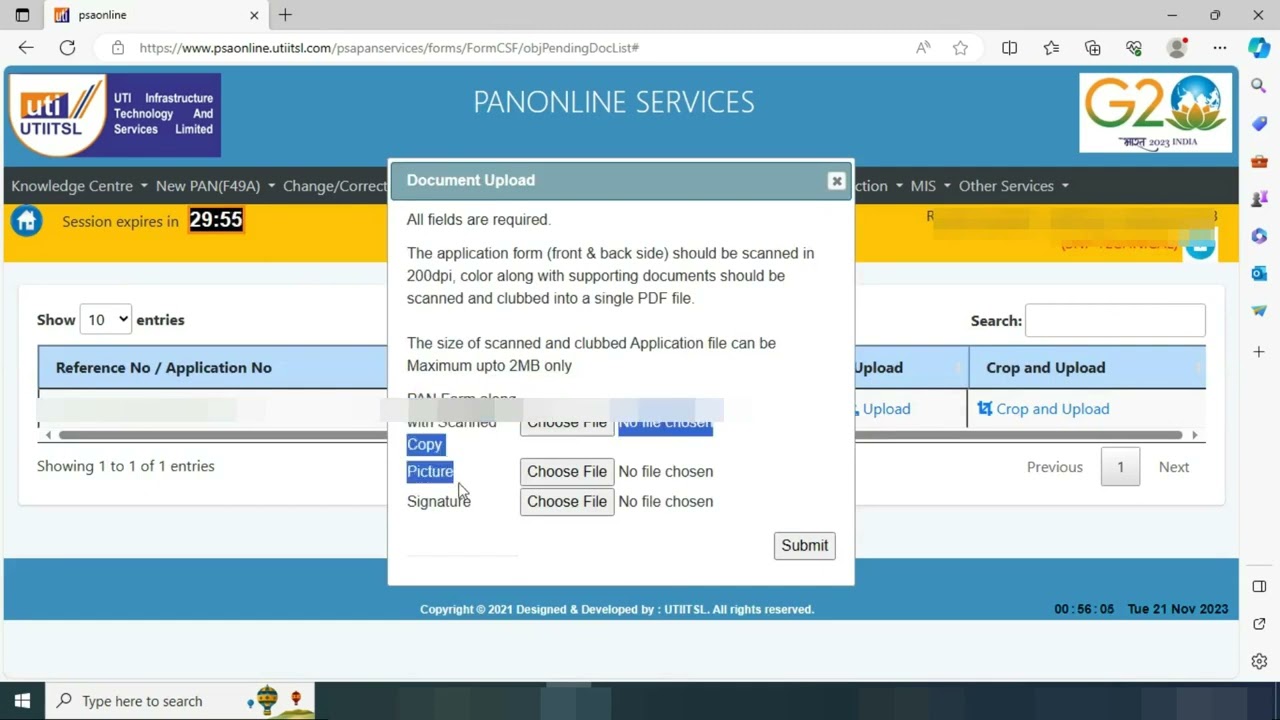Click the G20 India logo
This screenshot has height=720, width=1280.
tap(1155, 112)
